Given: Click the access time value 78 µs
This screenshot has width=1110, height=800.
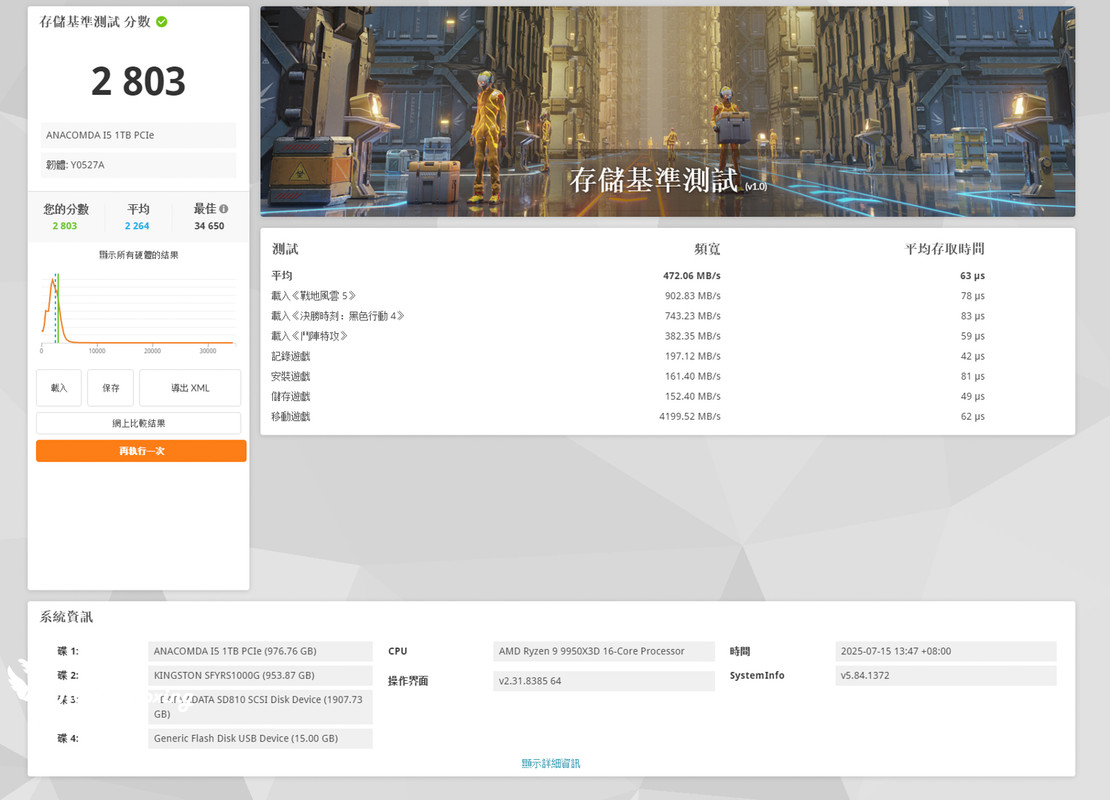Looking at the screenshot, I should pyautogui.click(x=973, y=296).
